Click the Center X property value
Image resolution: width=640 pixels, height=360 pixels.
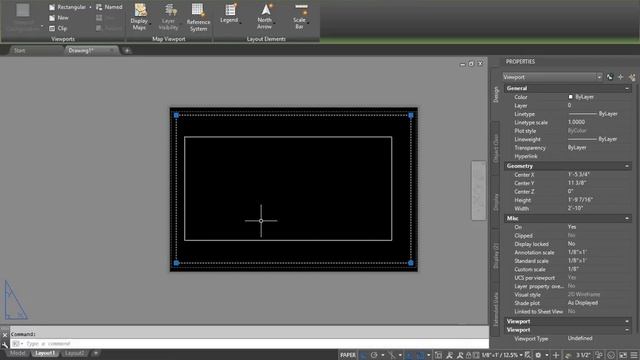579,174
